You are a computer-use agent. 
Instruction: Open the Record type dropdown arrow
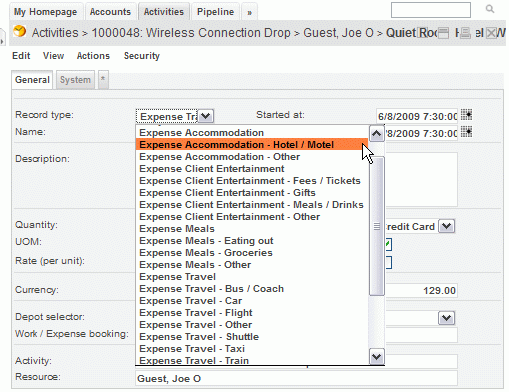coord(206,116)
